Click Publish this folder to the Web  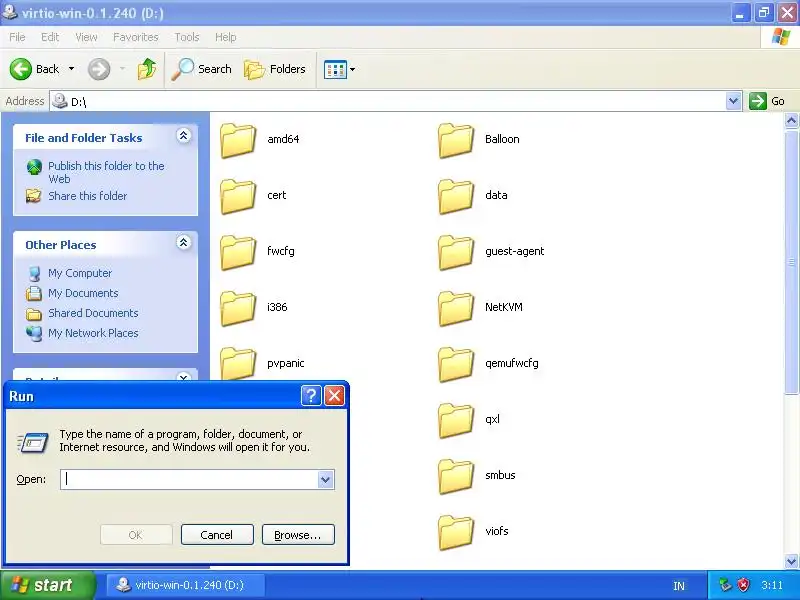tap(106, 172)
